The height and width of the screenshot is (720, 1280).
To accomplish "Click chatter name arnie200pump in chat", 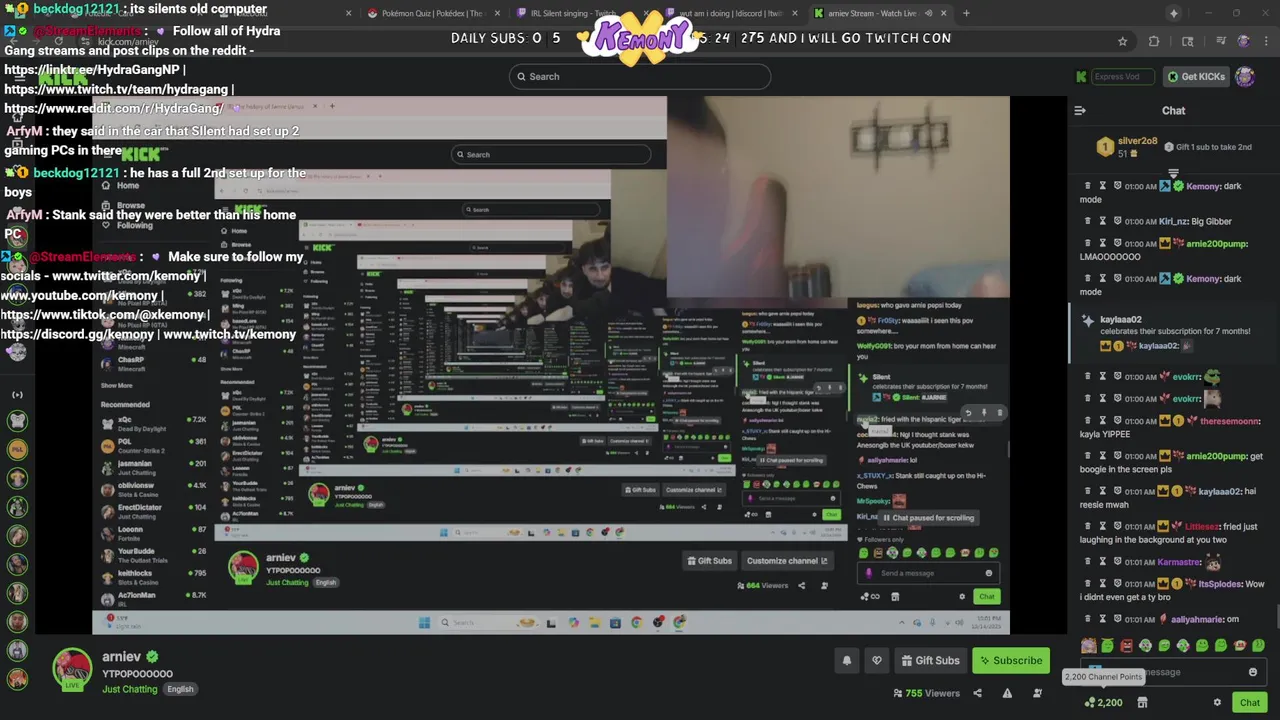I will (x=1217, y=243).
